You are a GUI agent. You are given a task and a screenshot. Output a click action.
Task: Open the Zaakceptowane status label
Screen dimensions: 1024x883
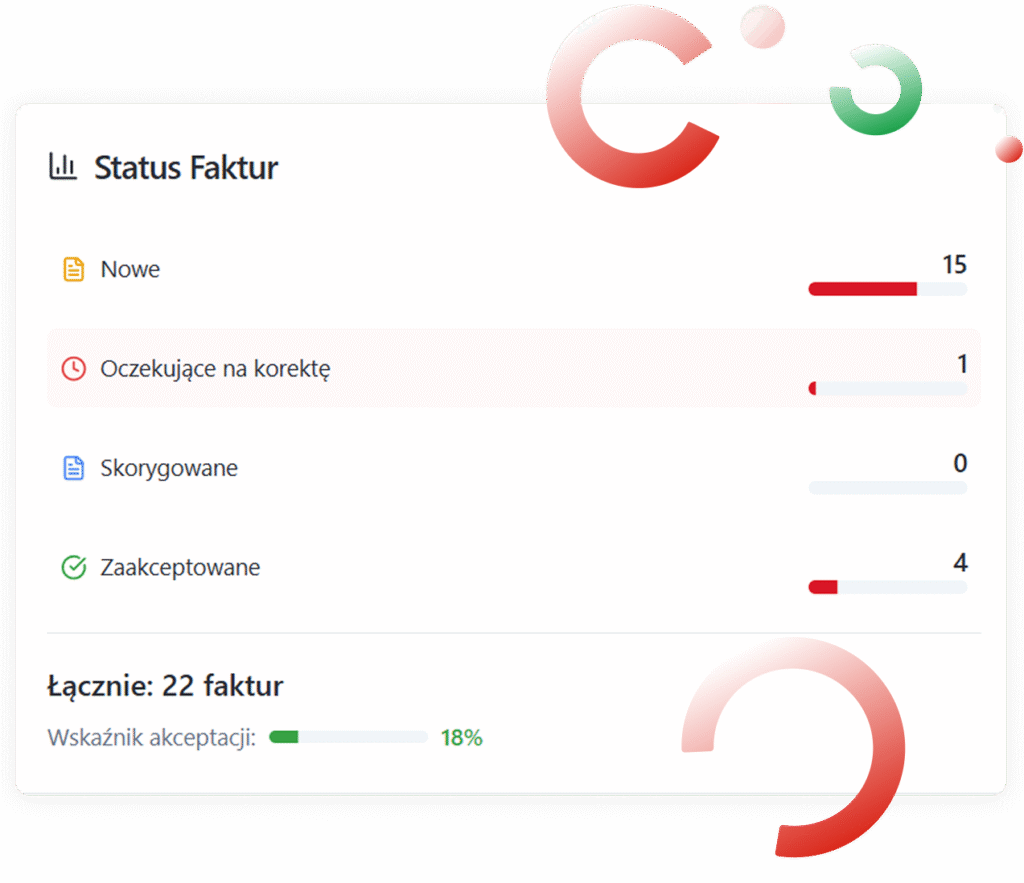click(180, 568)
